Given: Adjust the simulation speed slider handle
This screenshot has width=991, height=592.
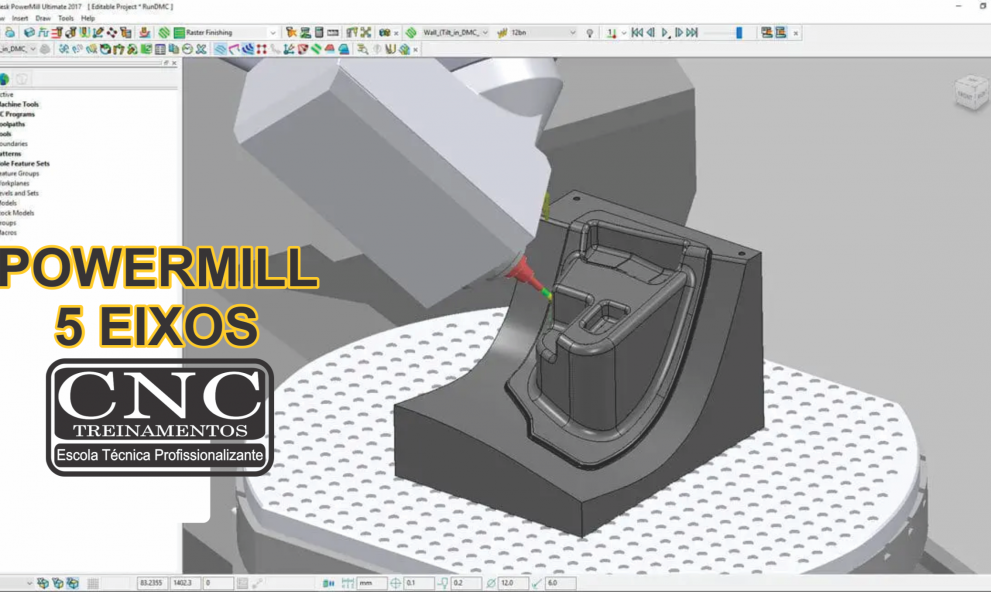Looking at the screenshot, I should [x=739, y=32].
